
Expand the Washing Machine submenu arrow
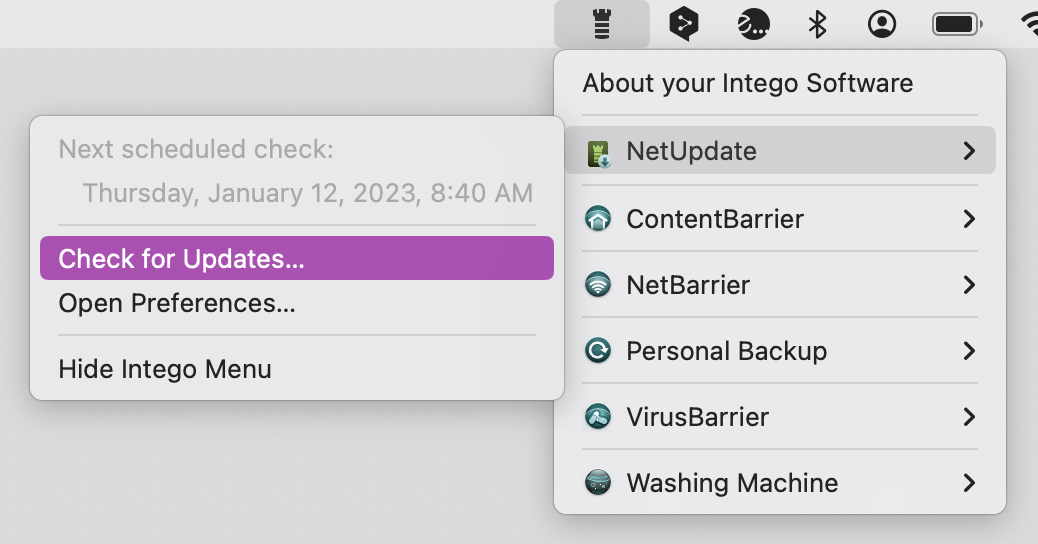969,482
